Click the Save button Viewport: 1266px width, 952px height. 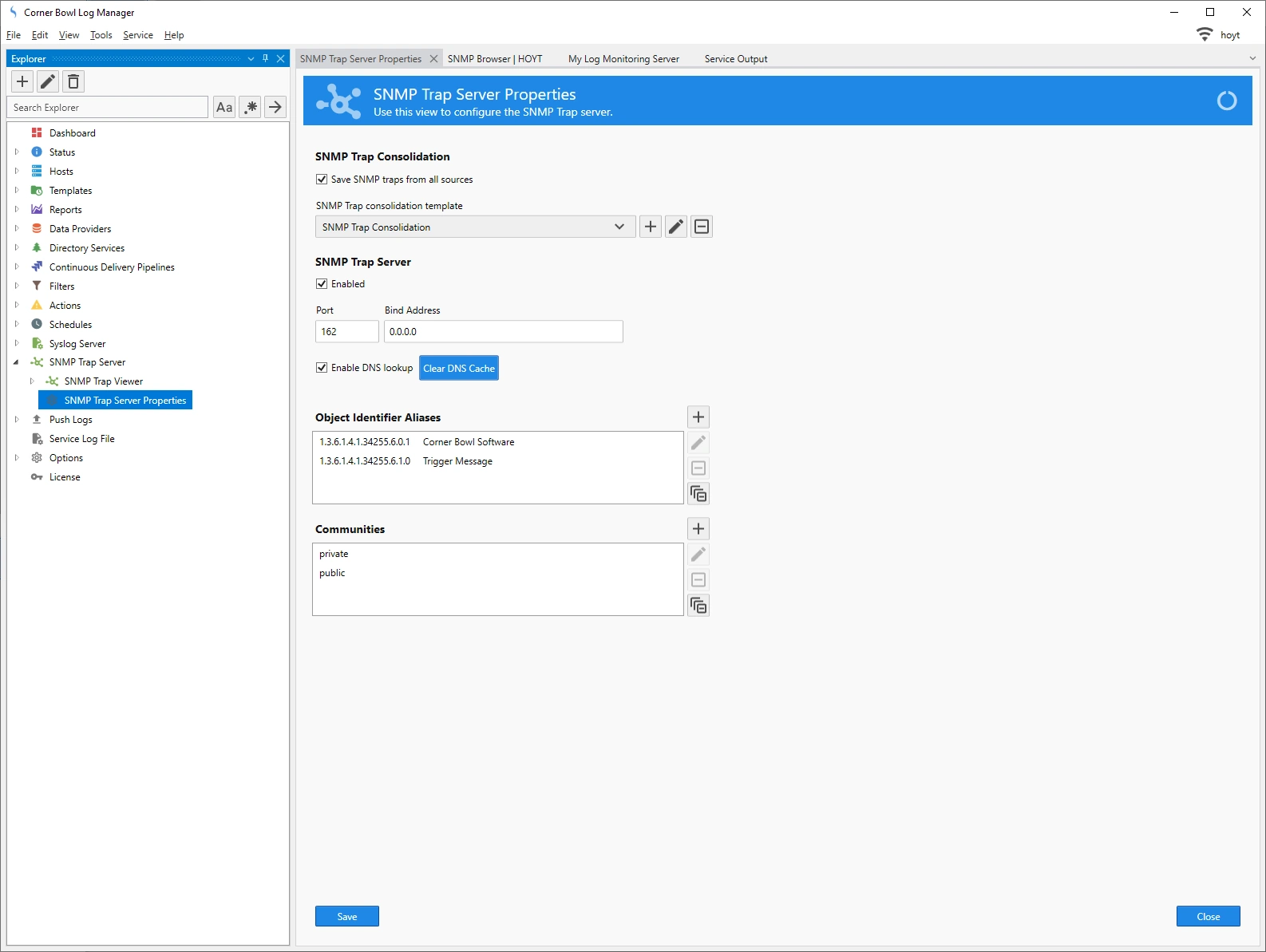346,916
